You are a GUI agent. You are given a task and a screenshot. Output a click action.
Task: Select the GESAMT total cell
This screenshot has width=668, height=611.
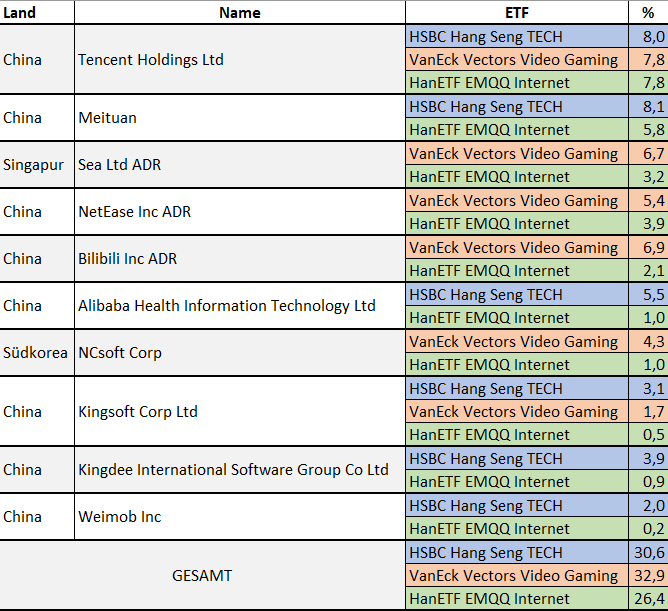[x=203, y=576]
